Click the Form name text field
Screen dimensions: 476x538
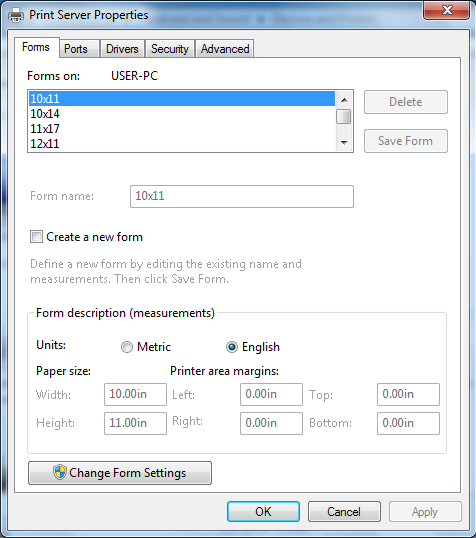242,196
